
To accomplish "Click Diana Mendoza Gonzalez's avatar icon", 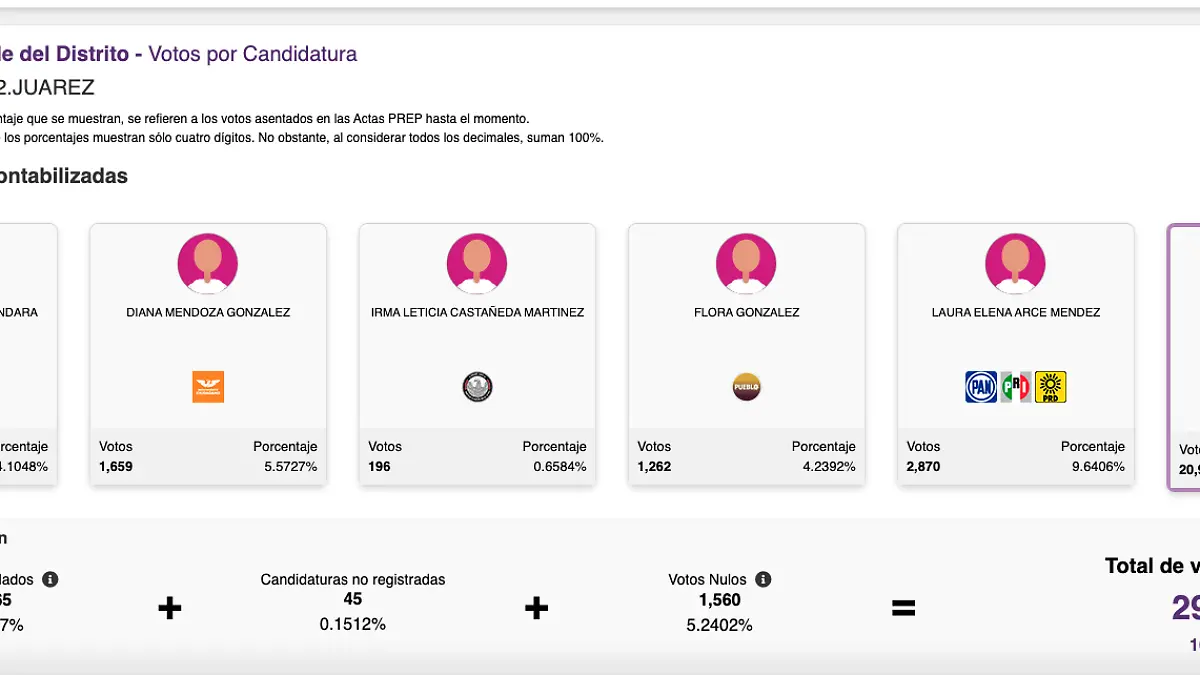I will [208, 264].
